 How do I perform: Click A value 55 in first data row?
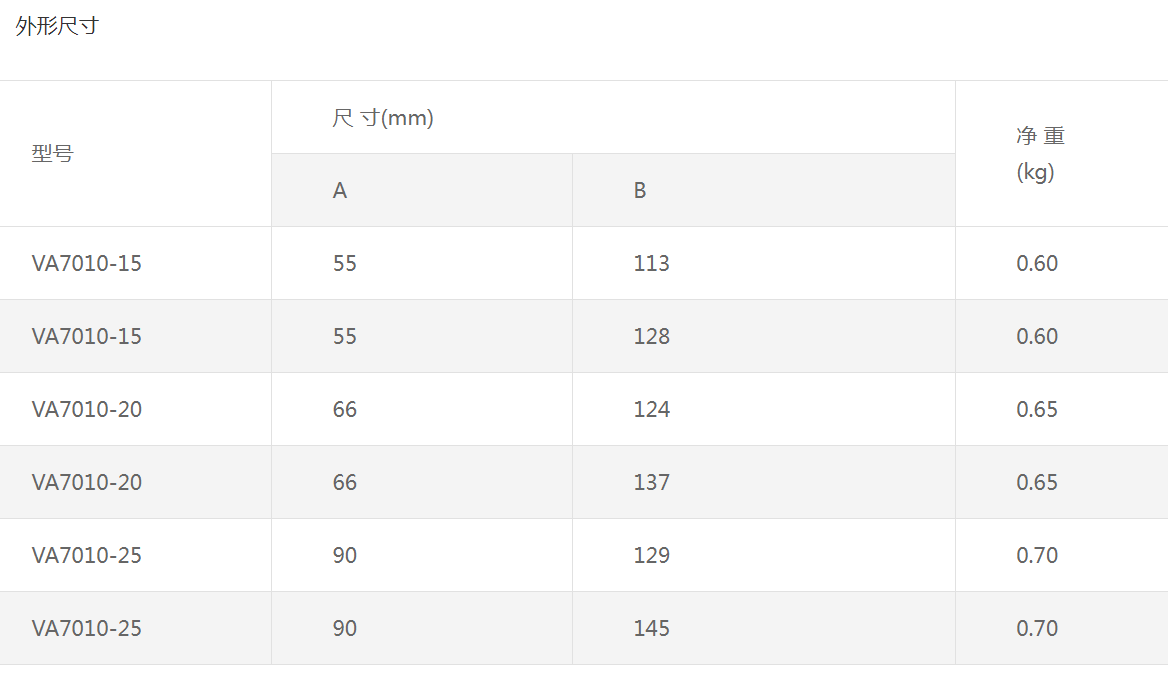tap(345, 263)
